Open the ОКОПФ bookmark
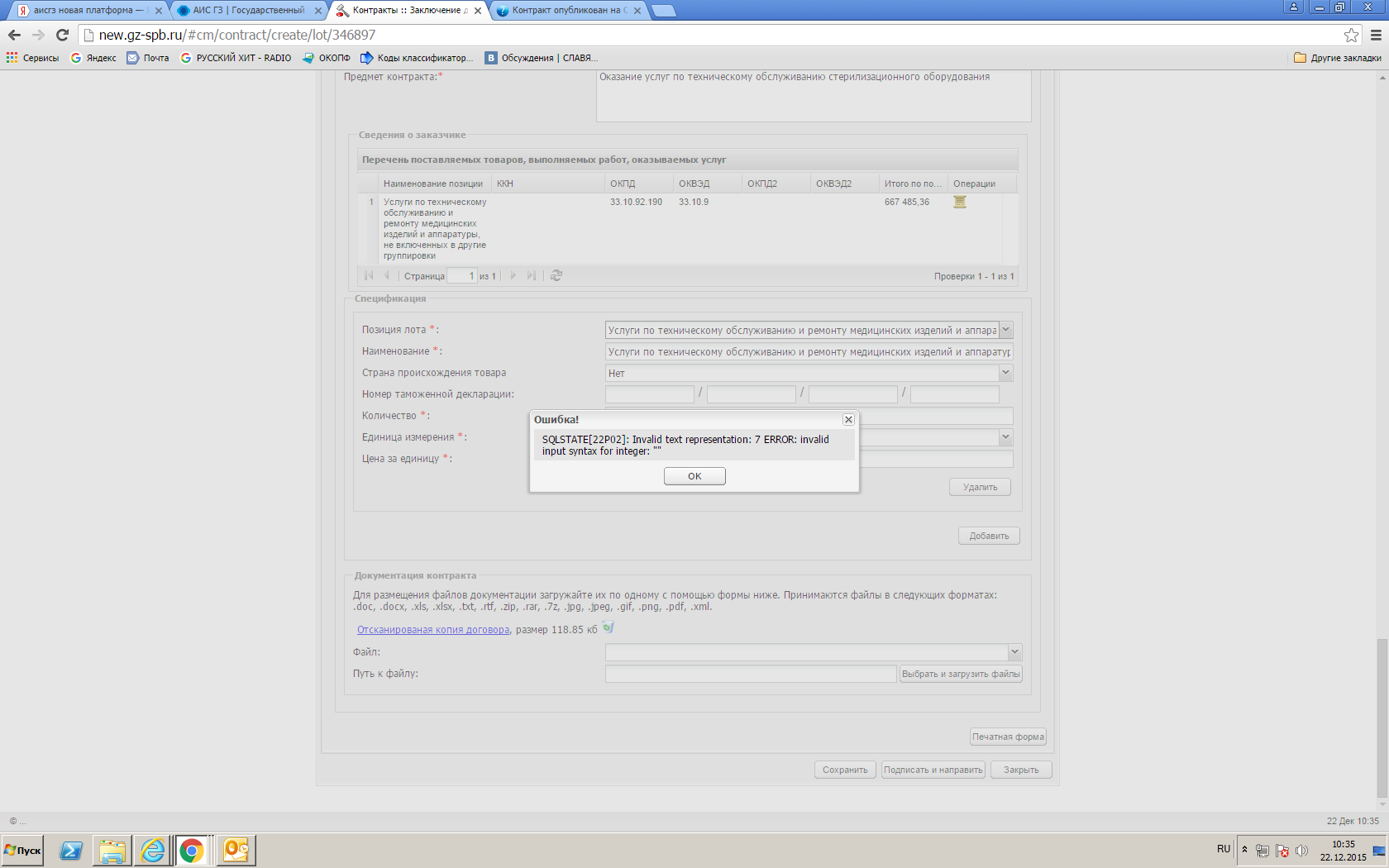The width and height of the screenshot is (1389, 868). click(327, 58)
